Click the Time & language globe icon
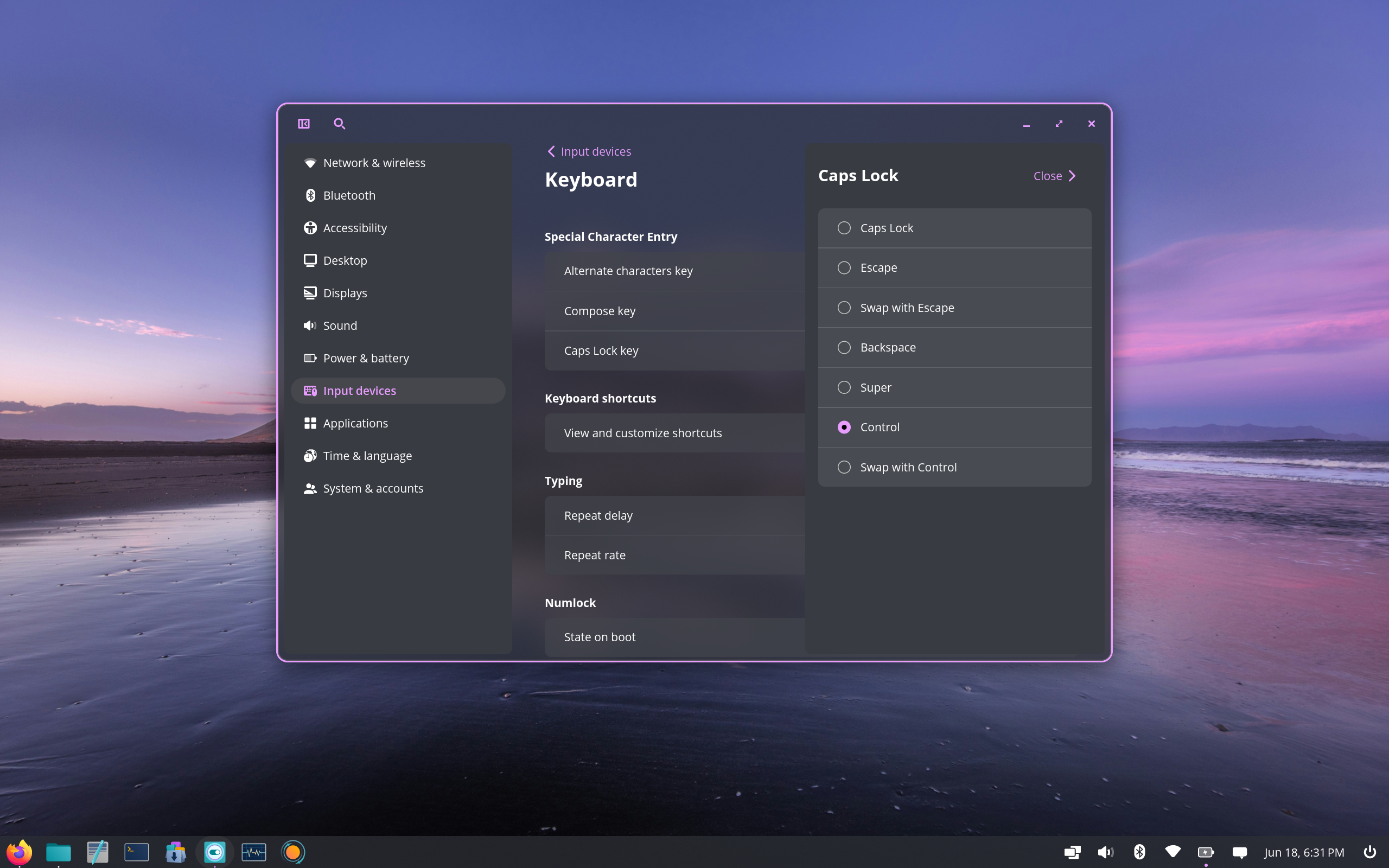Screen dimensions: 1389x868 coord(310,456)
